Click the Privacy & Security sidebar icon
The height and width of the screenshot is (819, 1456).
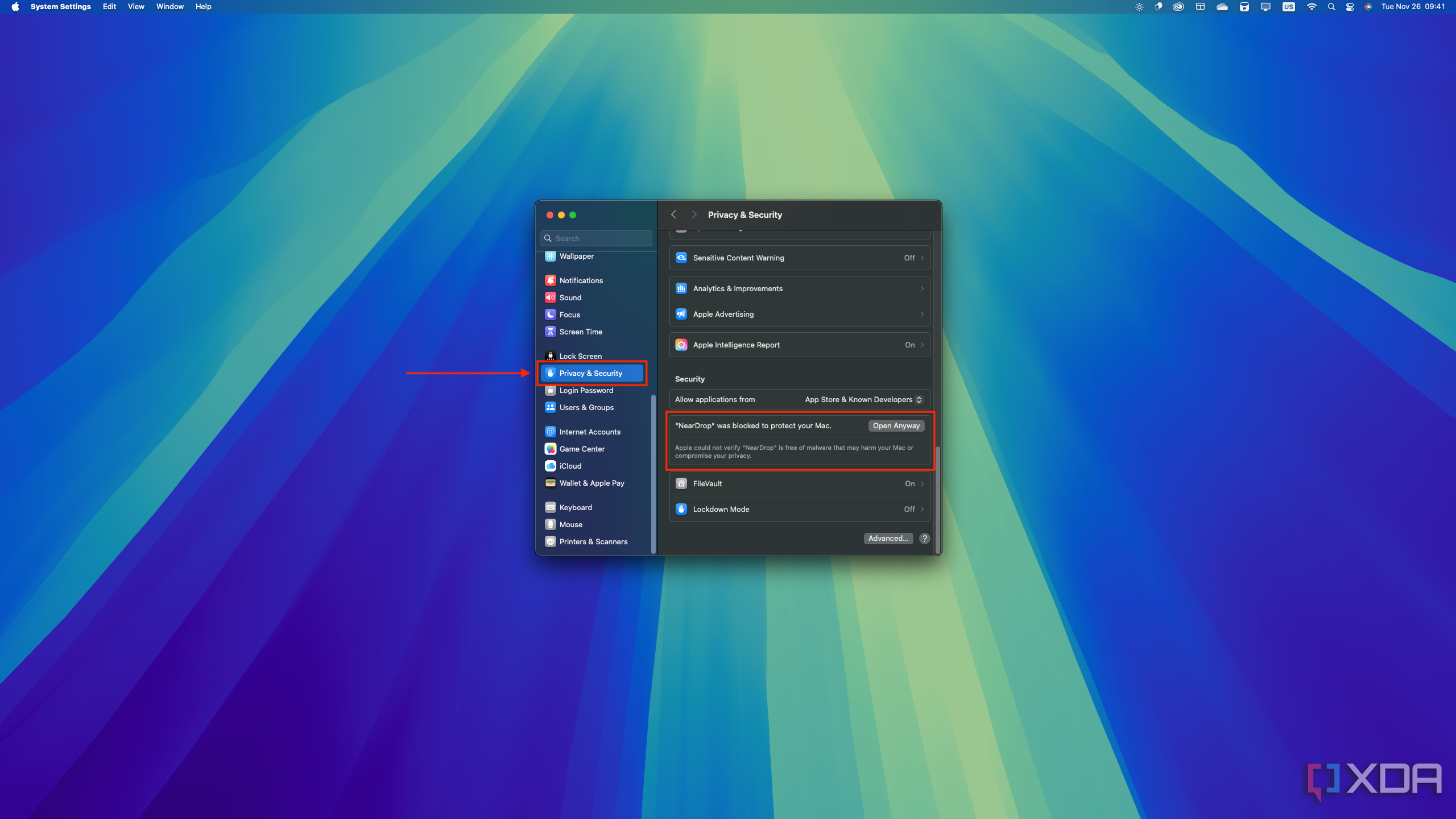(x=551, y=372)
